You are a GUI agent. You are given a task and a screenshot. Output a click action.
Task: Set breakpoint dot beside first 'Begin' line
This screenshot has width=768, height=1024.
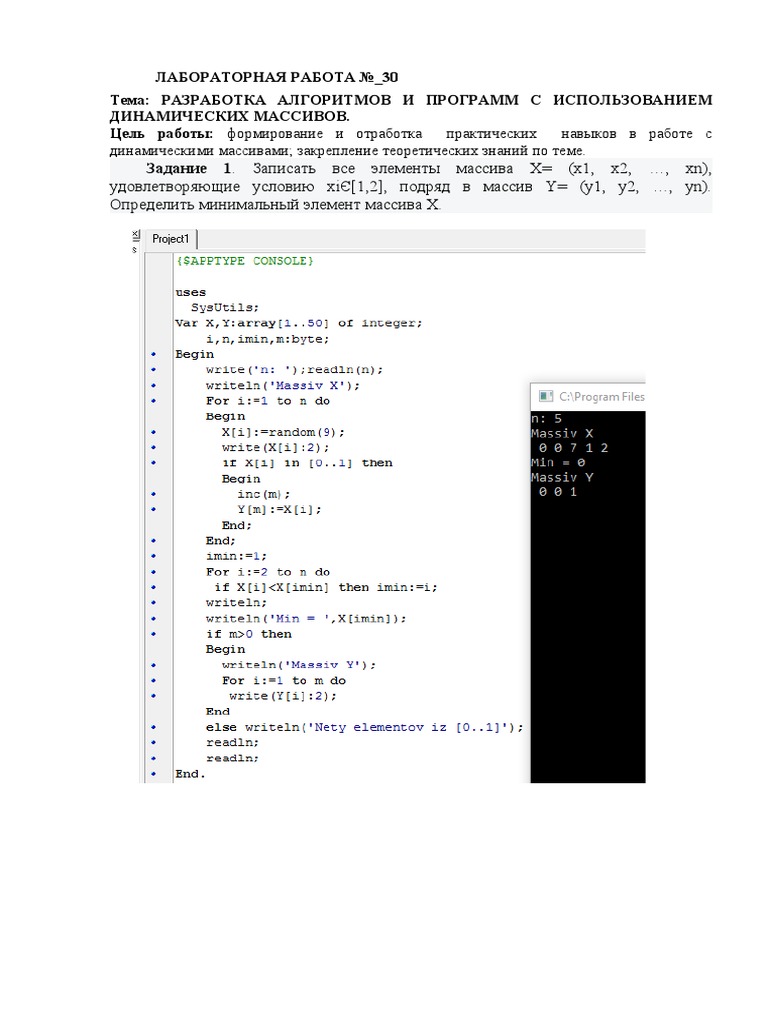(x=154, y=354)
